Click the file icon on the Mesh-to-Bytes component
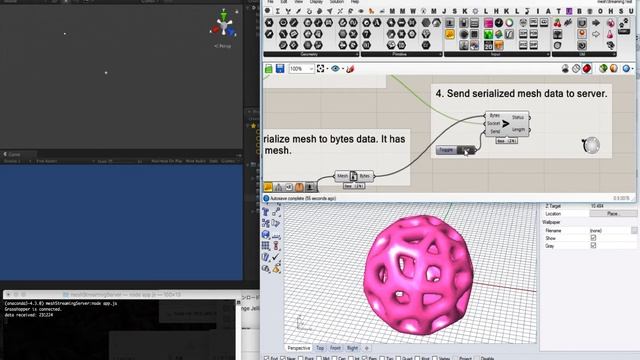Screen dimensions: 640x360 click(353, 176)
